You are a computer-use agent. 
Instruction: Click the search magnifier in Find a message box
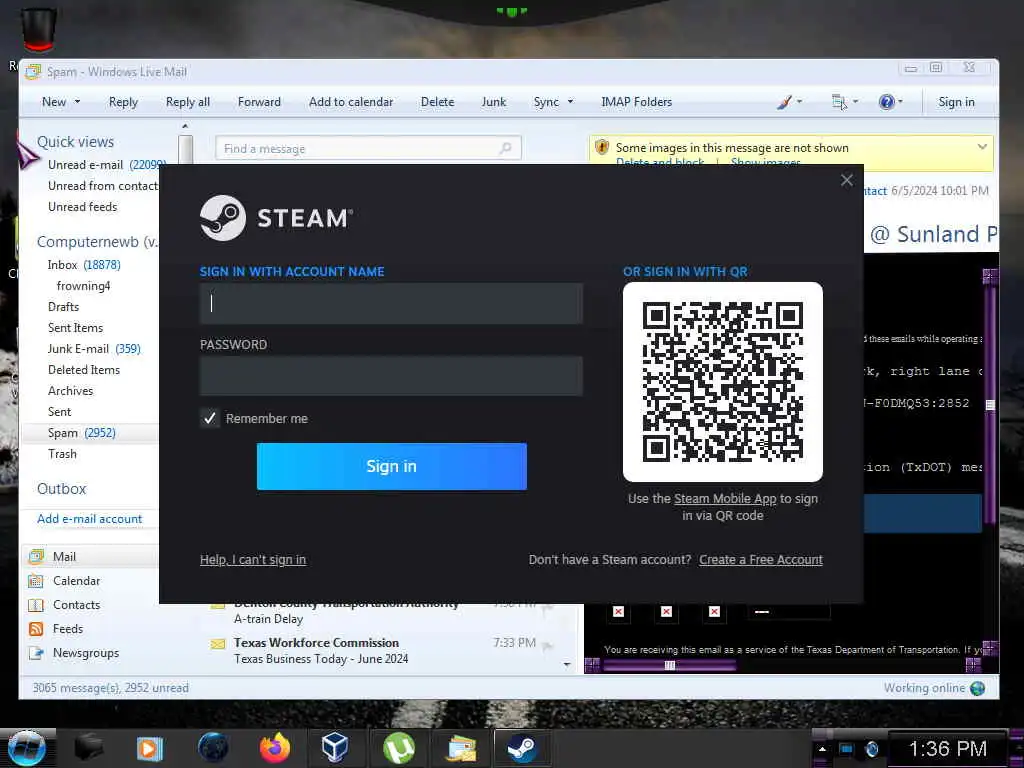coord(505,148)
